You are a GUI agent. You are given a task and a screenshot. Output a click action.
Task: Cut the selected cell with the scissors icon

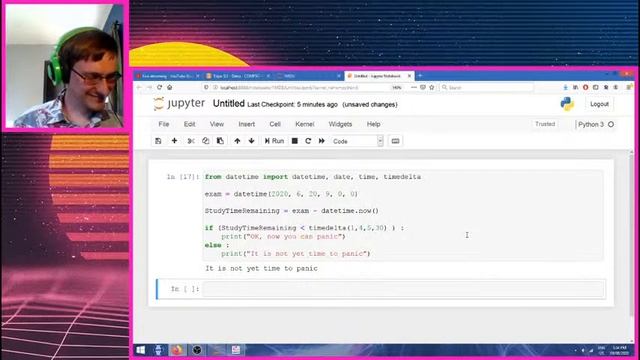(x=191, y=141)
